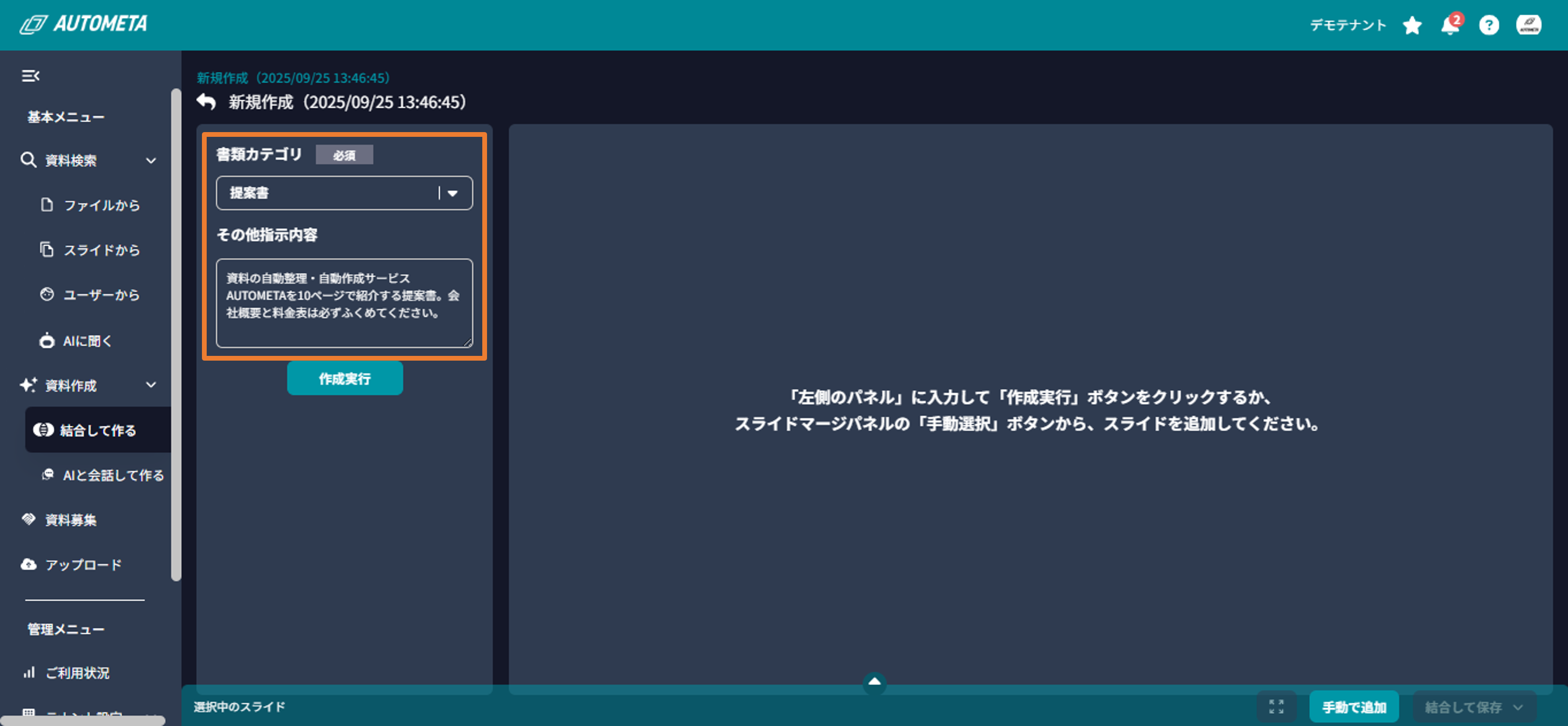Click the AUTOMETA logo
Viewport: 1568px width, 726px height.
tap(84, 24)
